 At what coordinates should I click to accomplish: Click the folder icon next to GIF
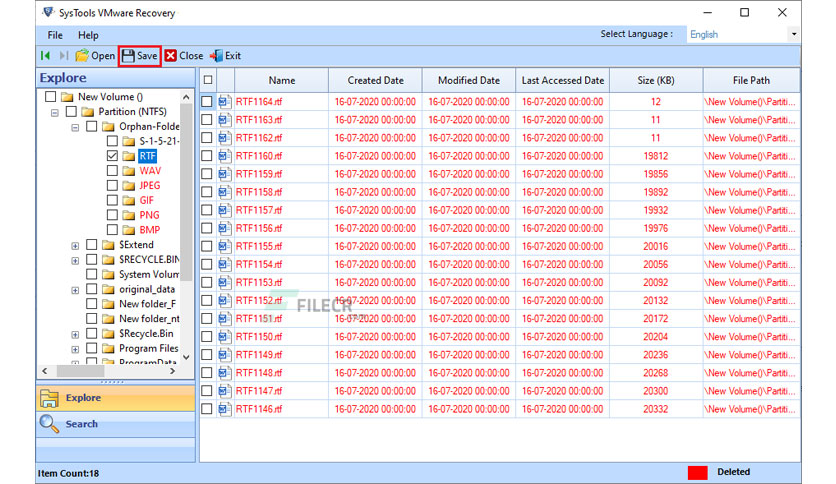(128, 200)
